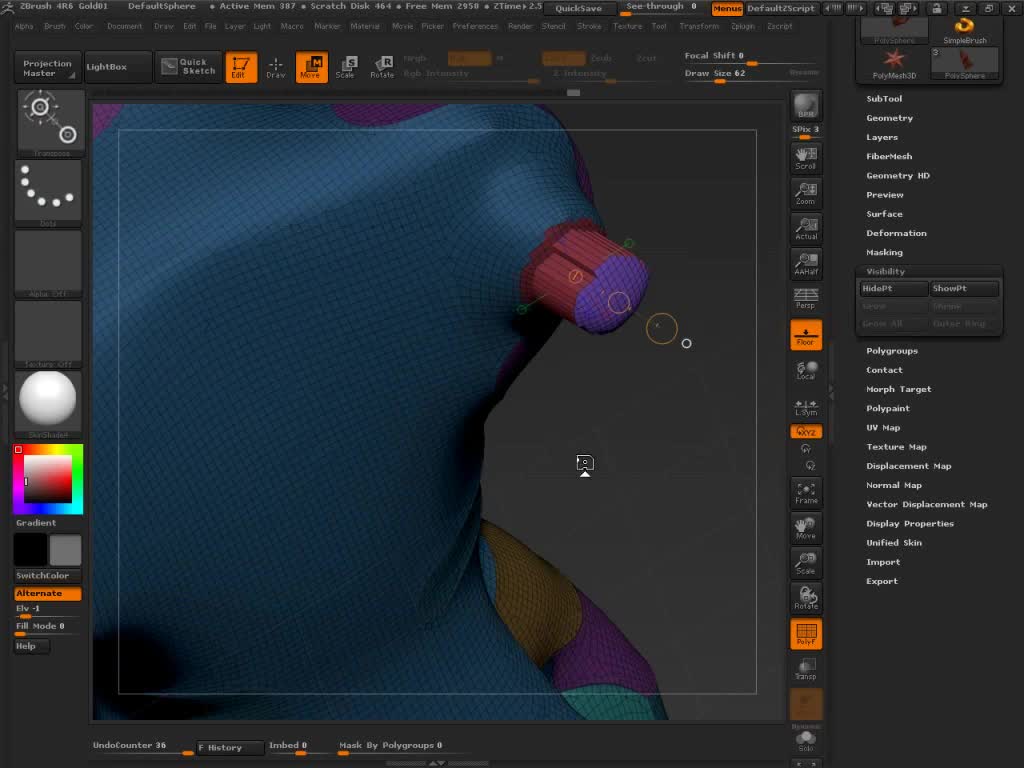Expand the SubTool section
Viewport: 1024px width, 768px height.
click(x=884, y=99)
